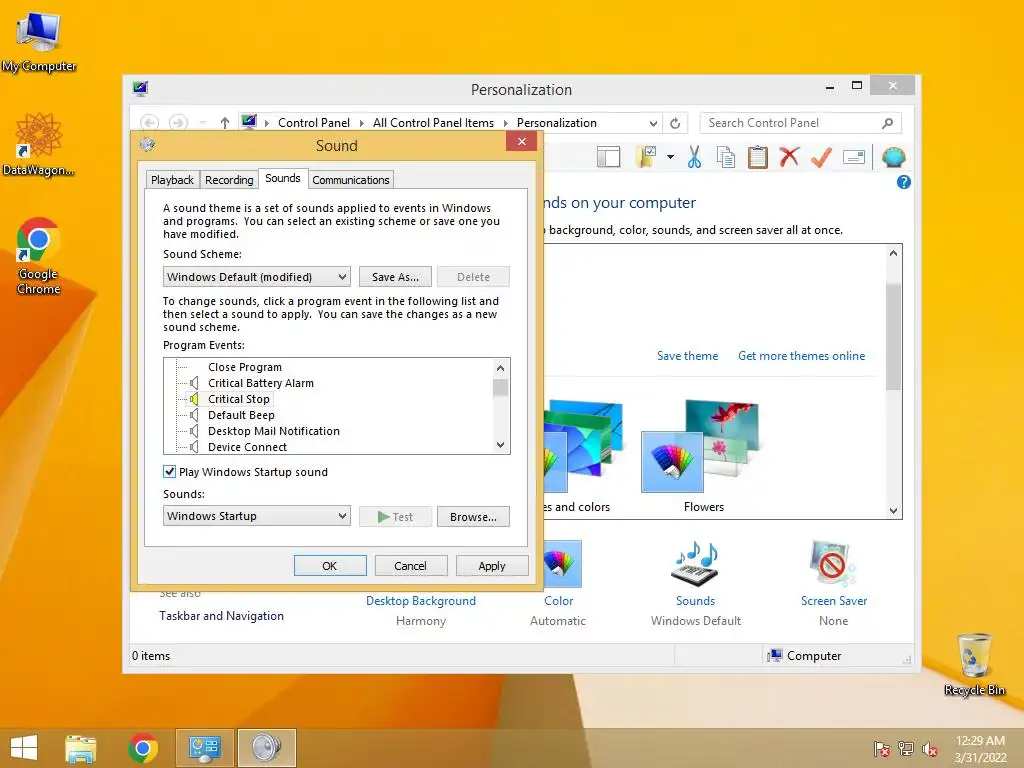The width and height of the screenshot is (1024, 768).
Task: Switch to the Recording tab
Action: click(x=229, y=180)
